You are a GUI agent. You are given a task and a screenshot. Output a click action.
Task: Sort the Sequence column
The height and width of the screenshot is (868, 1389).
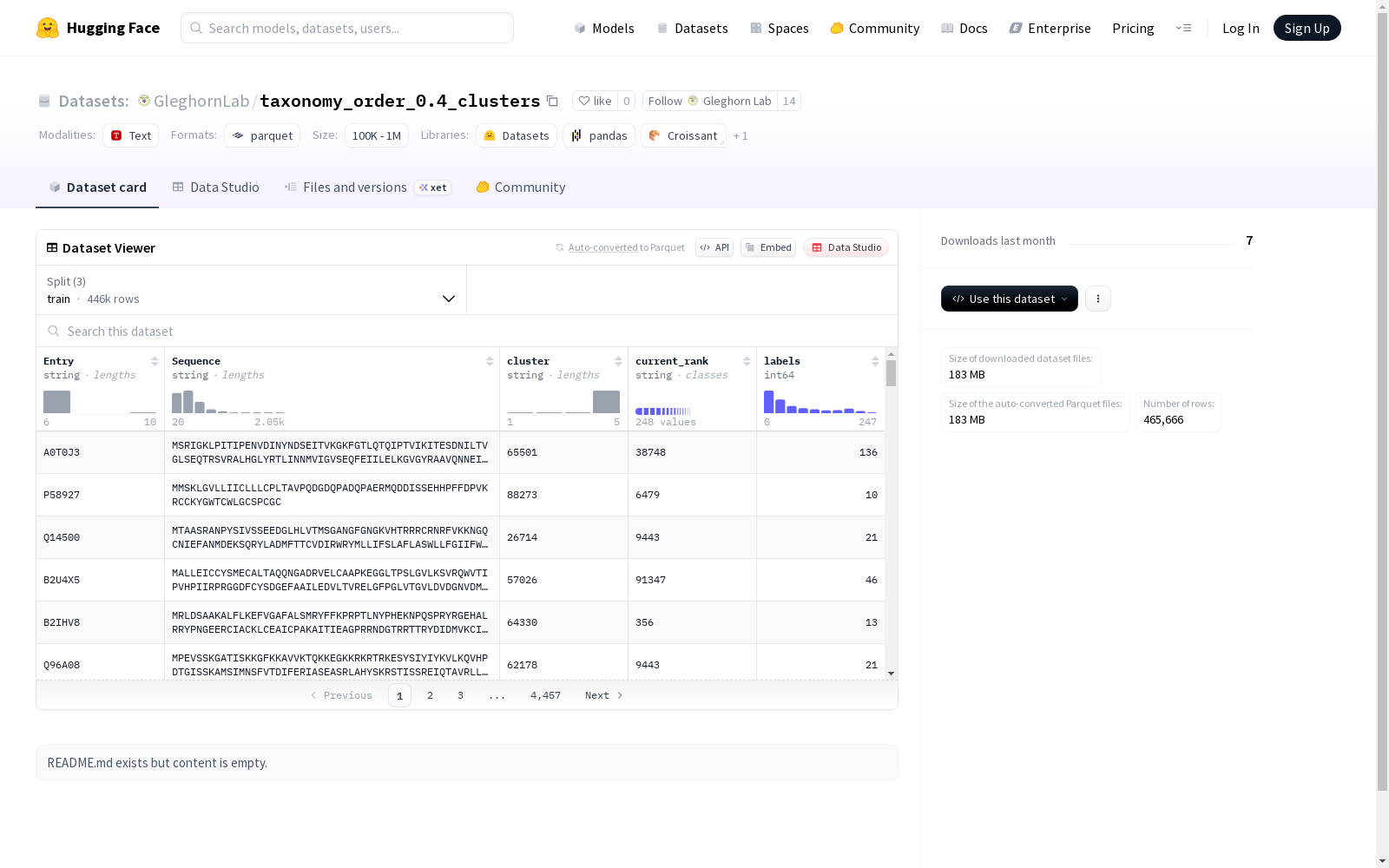(490, 361)
